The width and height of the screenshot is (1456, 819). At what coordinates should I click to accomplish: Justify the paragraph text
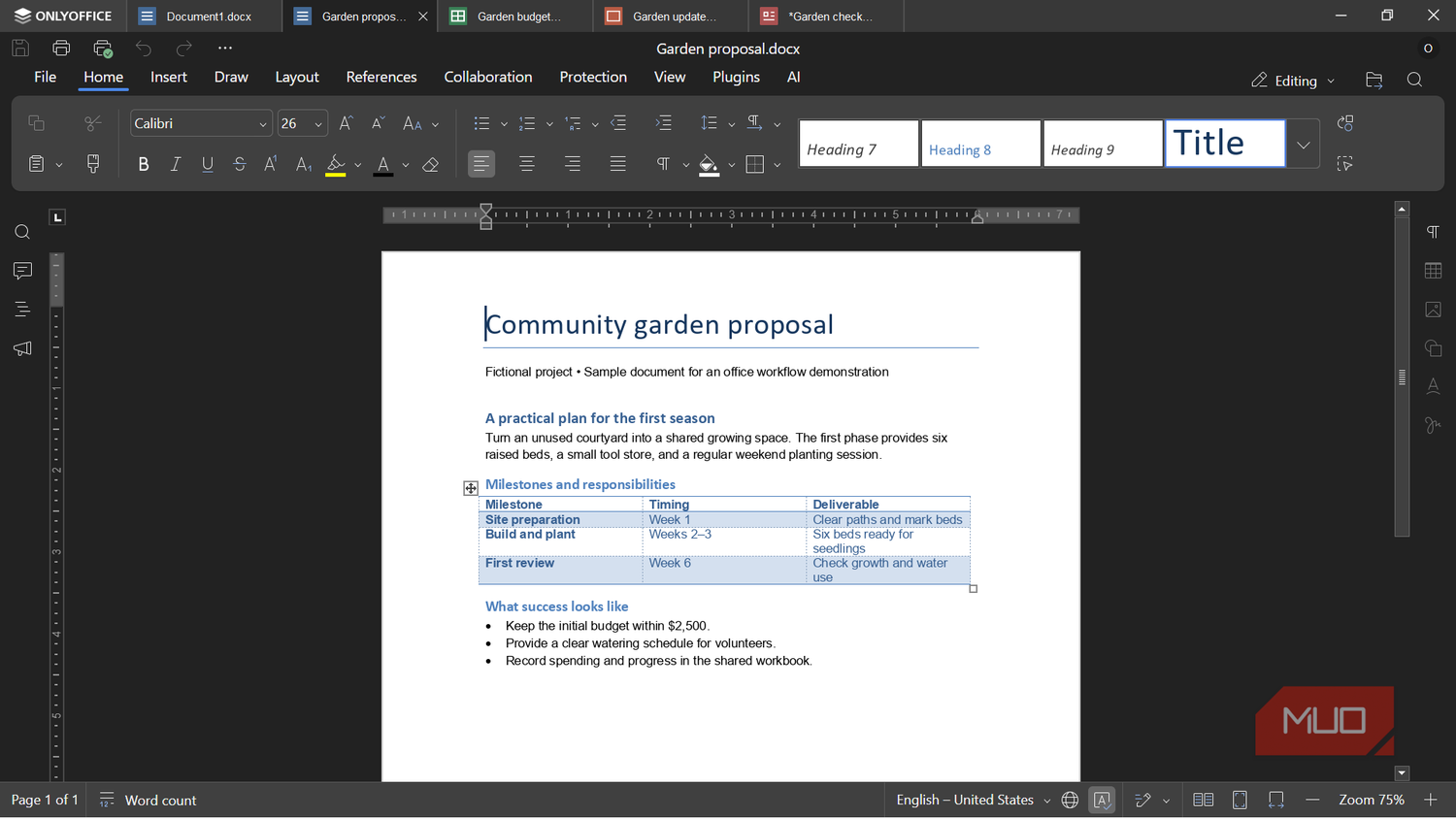tap(618, 164)
